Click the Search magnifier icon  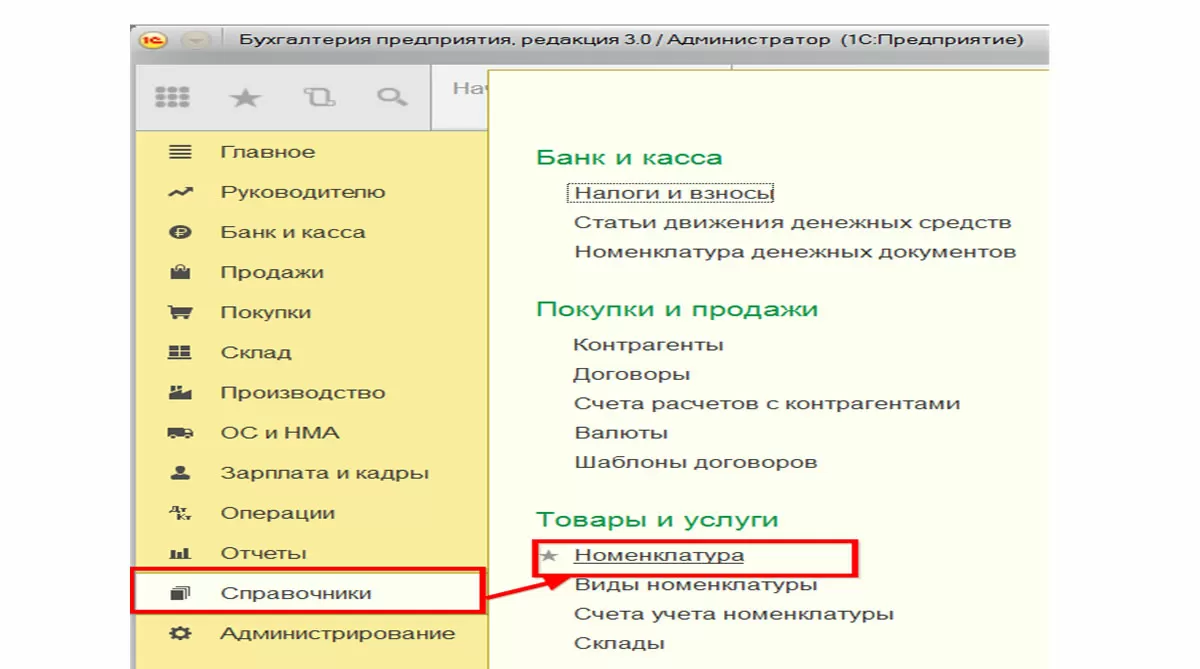[x=392, y=96]
